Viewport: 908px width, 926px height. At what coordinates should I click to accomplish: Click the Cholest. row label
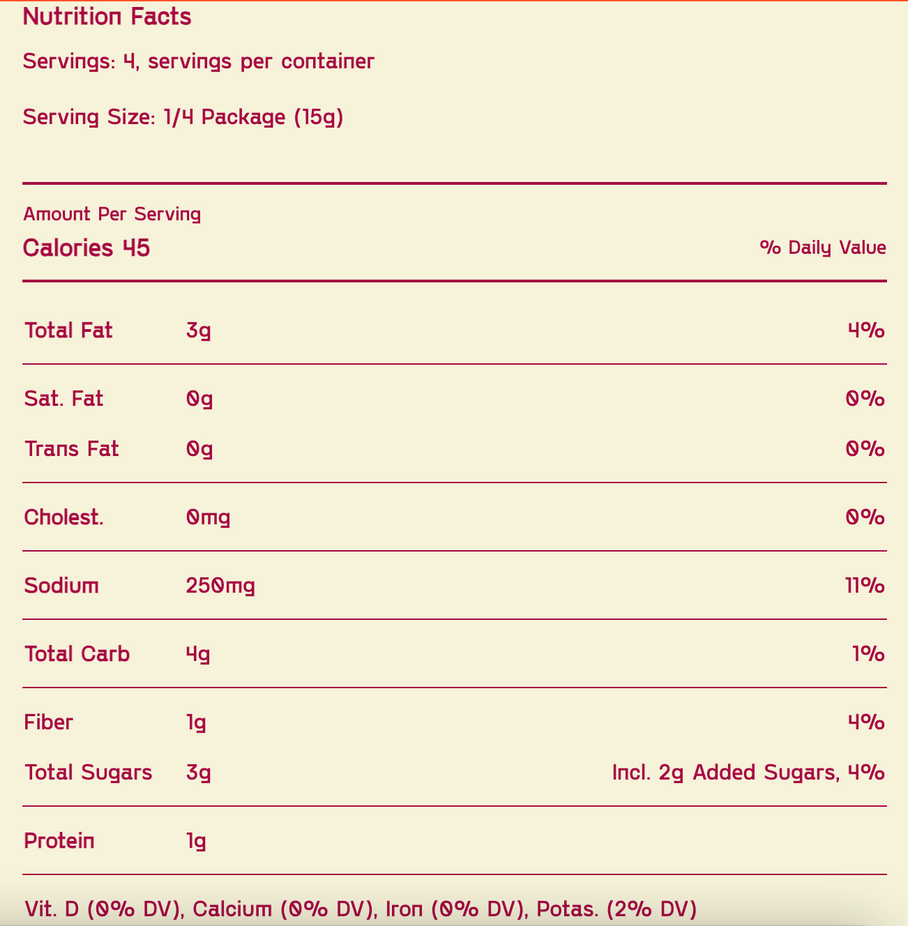[63, 517]
